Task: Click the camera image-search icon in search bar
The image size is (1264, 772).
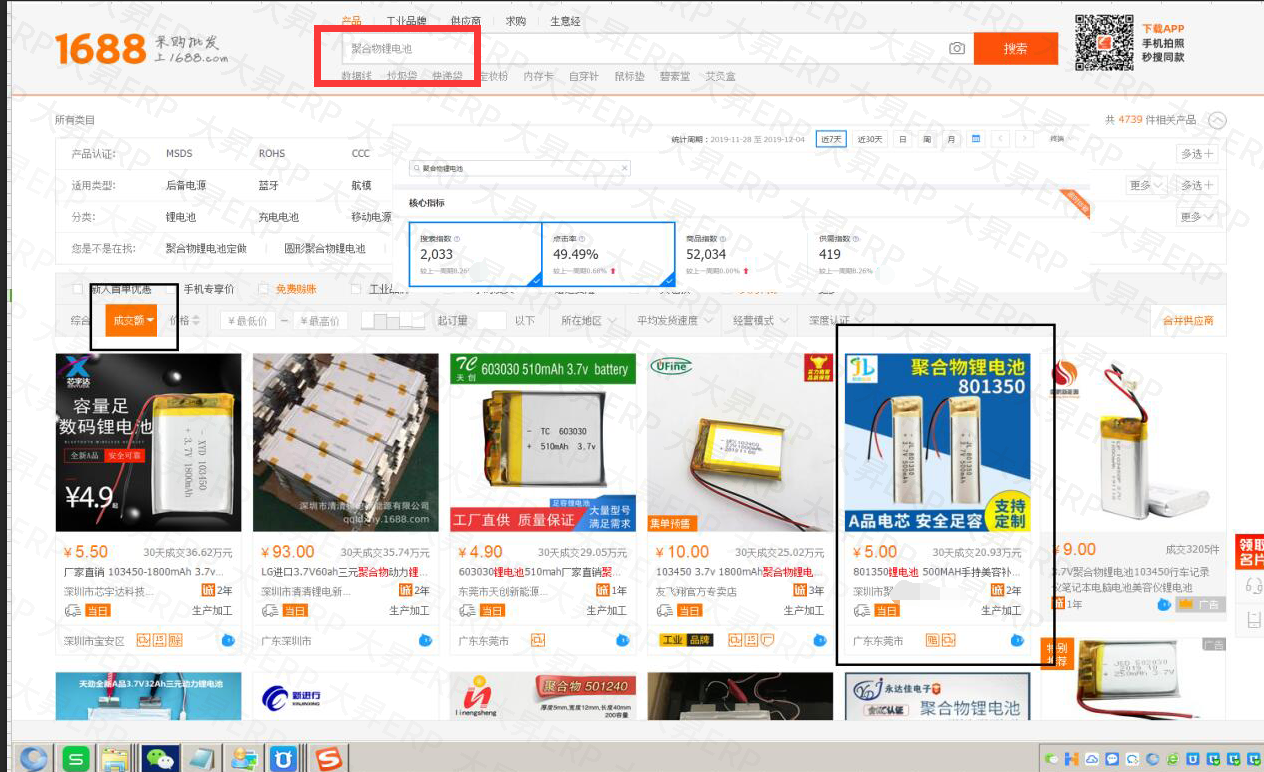Action: [957, 48]
